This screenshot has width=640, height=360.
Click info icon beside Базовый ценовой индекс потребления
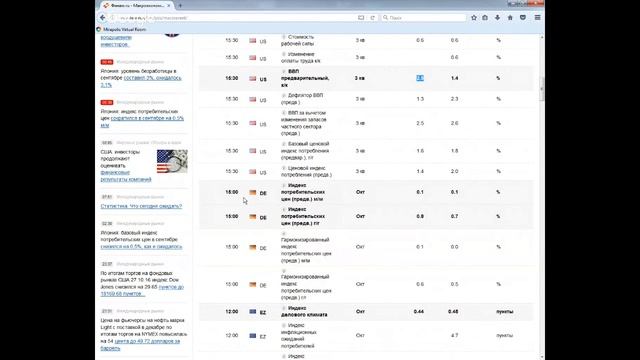(284, 144)
